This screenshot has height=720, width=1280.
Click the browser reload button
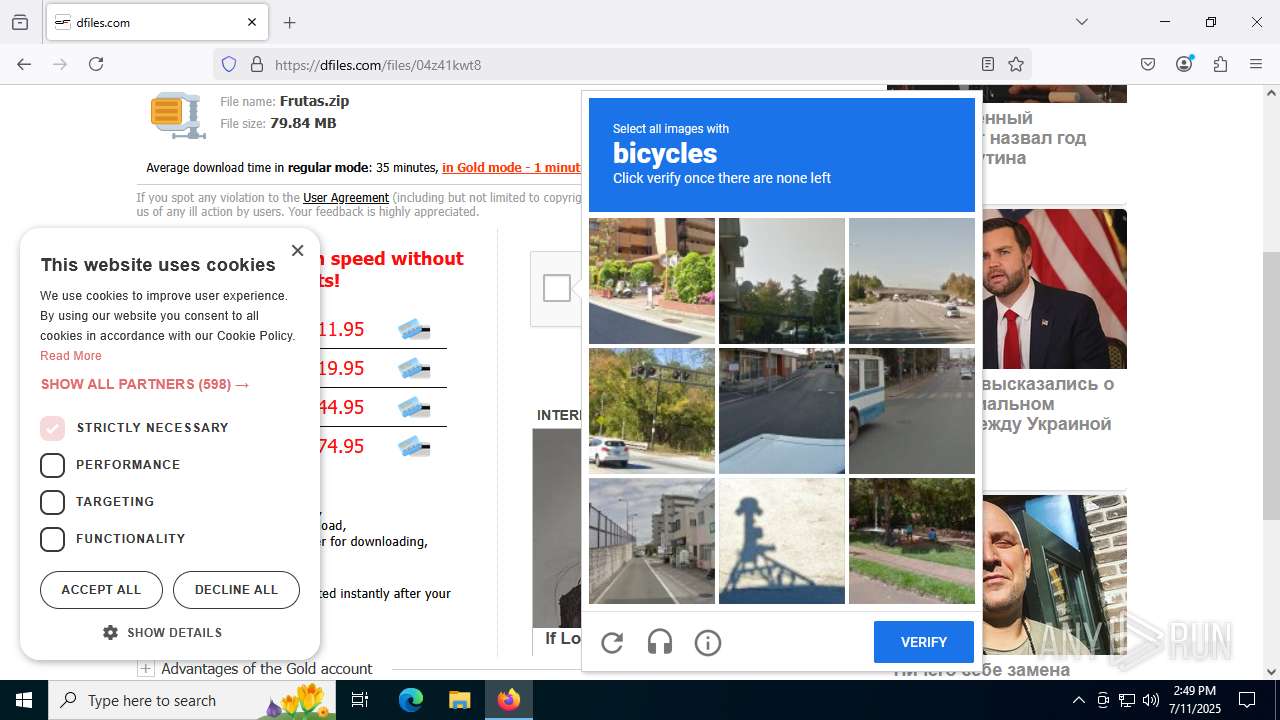(96, 64)
